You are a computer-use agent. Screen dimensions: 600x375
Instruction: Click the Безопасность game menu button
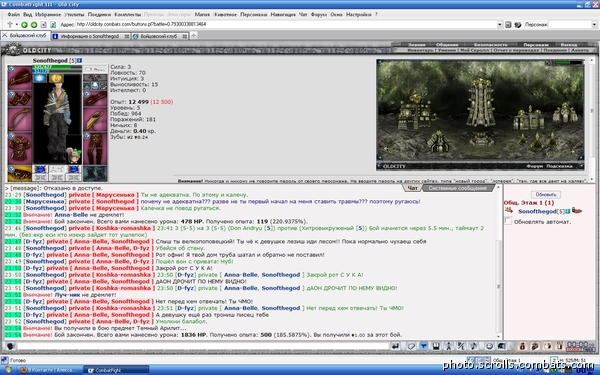tap(491, 45)
